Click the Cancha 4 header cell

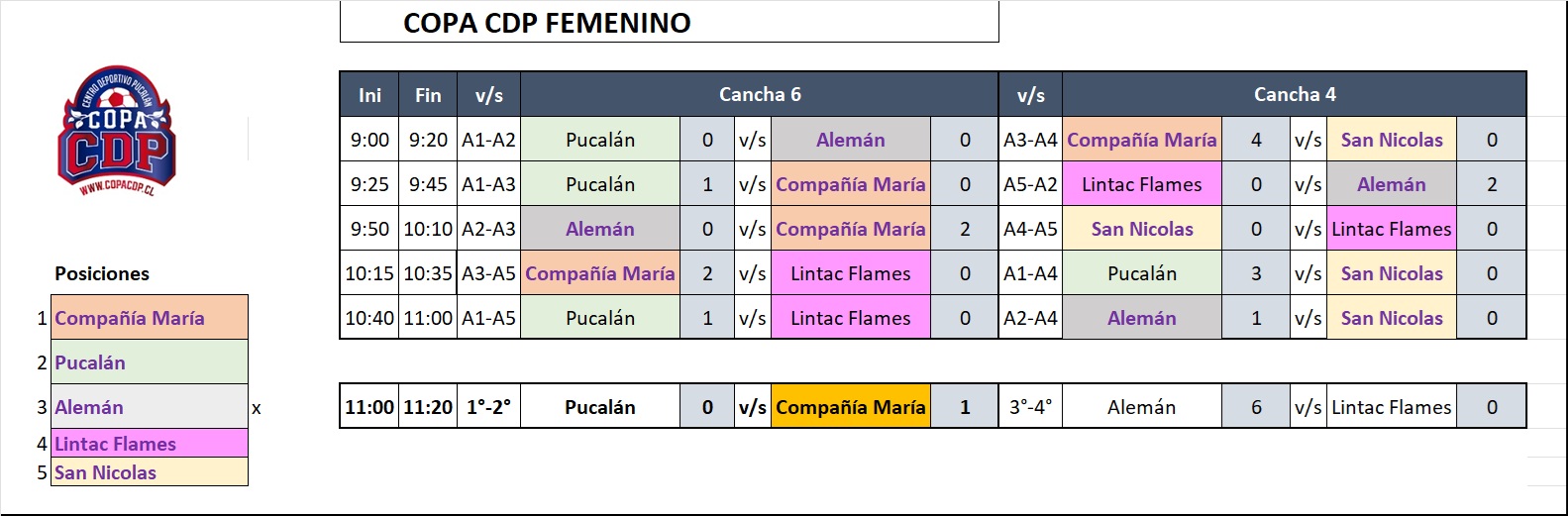1294,94
